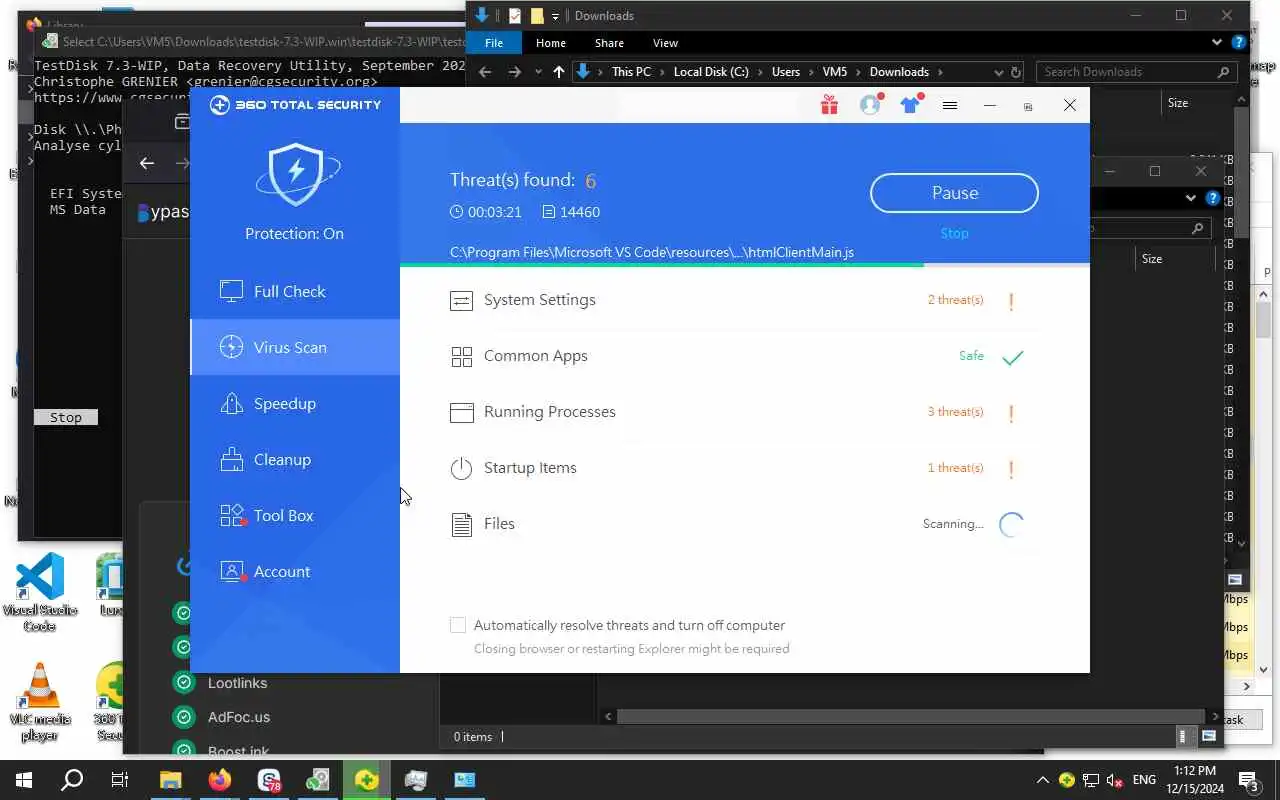The width and height of the screenshot is (1280, 800).
Task: Open the View ribbon tab in Explorer
Action: (x=665, y=43)
